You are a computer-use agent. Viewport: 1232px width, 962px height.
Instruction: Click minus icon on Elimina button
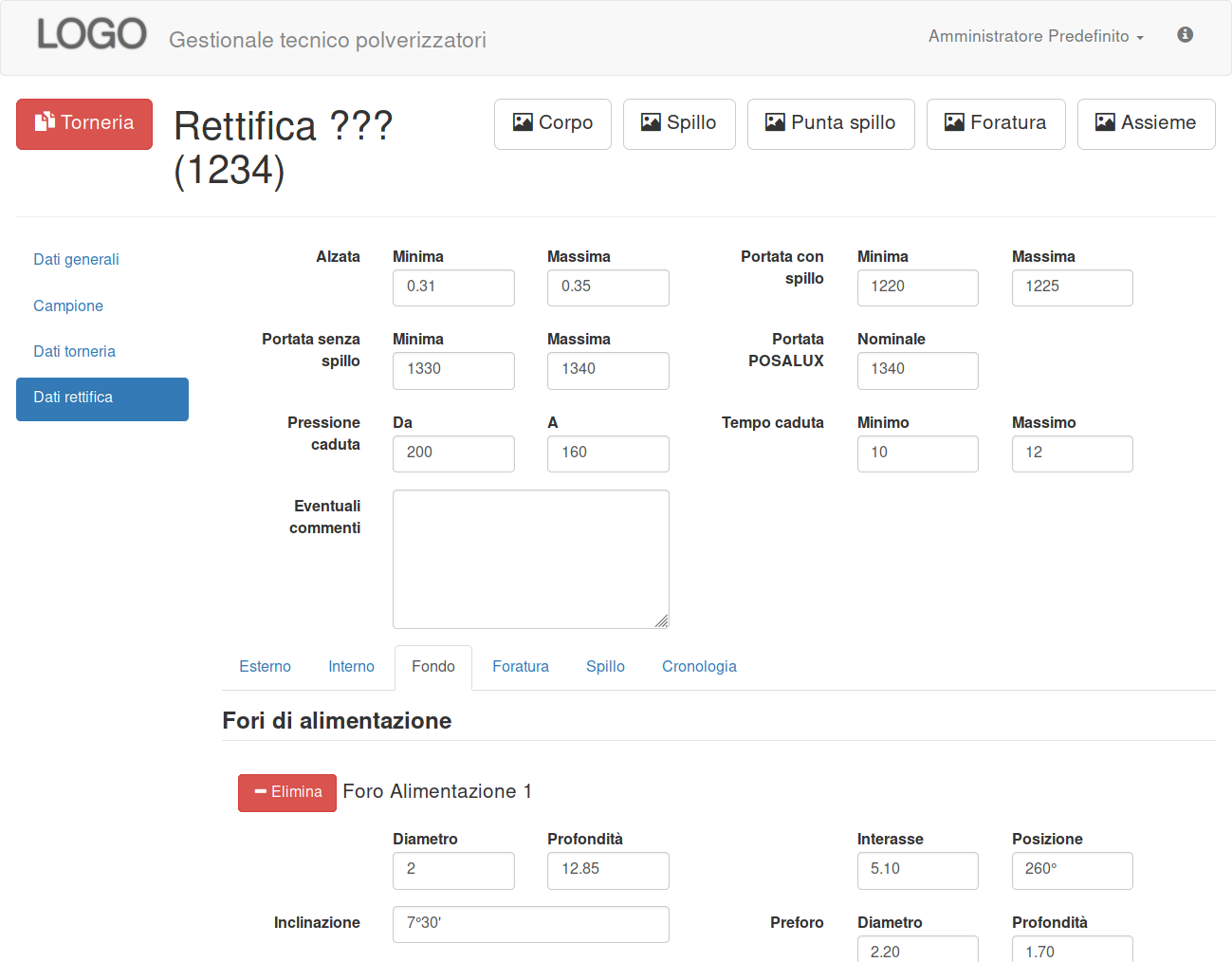point(261,791)
